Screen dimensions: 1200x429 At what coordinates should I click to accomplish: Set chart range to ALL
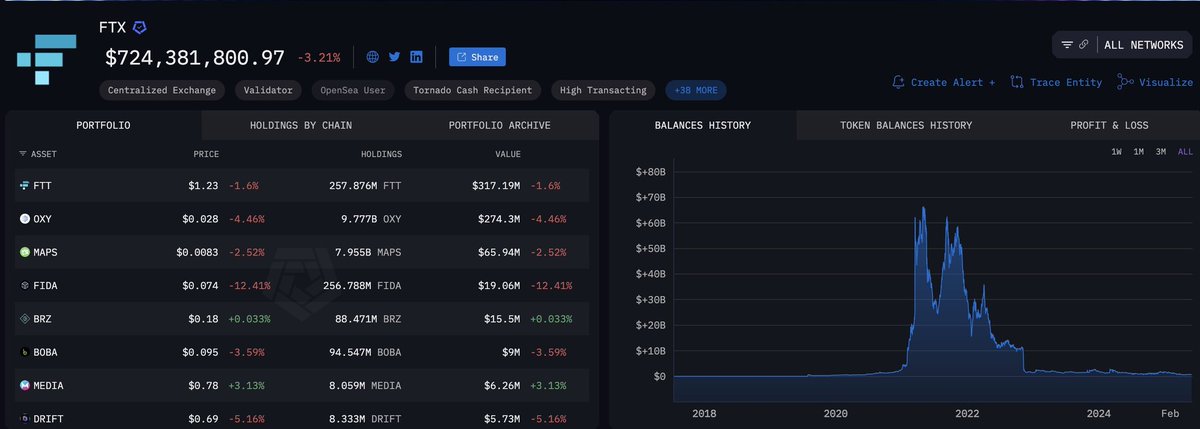point(1185,152)
